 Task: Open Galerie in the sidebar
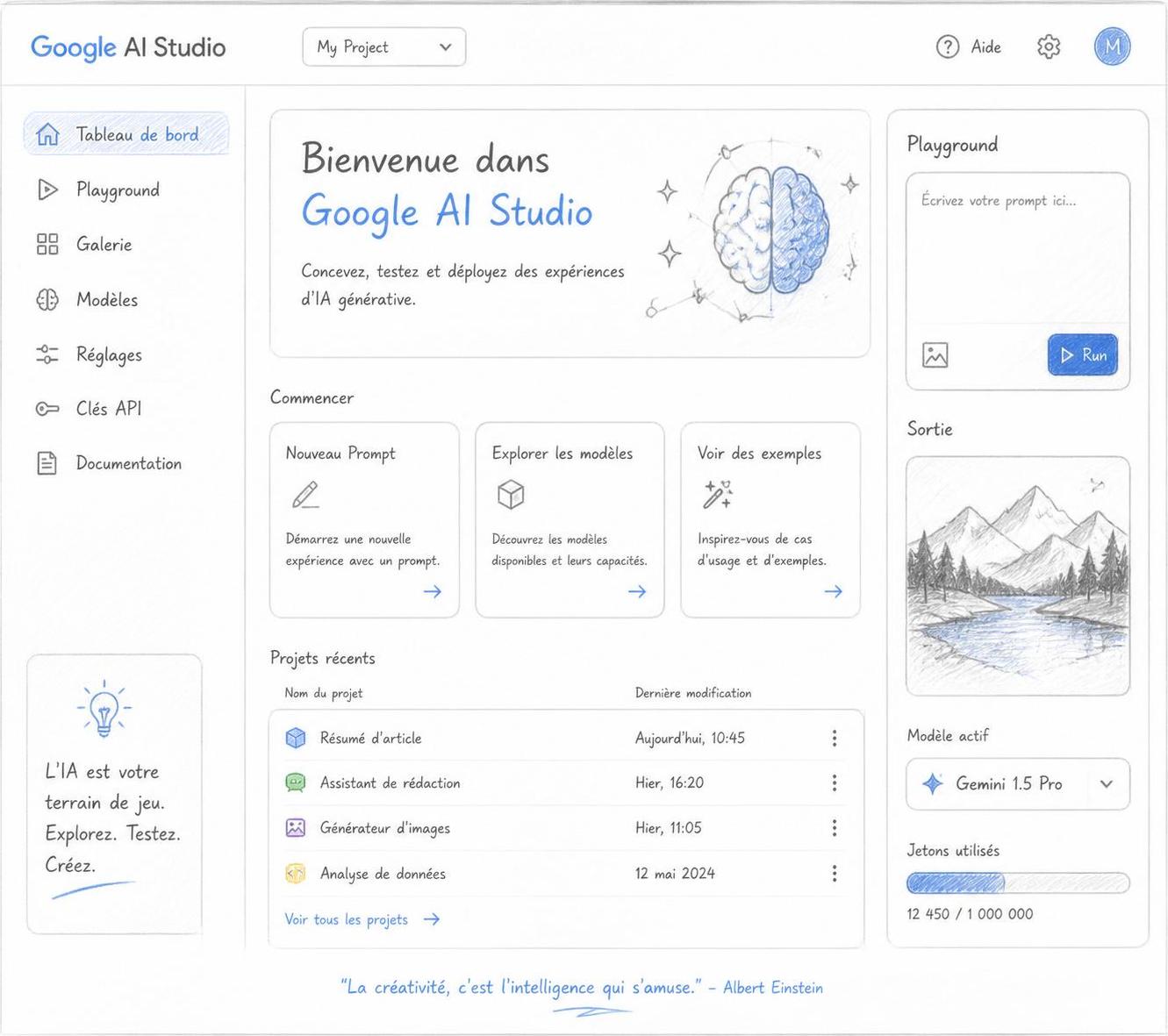[x=104, y=244]
